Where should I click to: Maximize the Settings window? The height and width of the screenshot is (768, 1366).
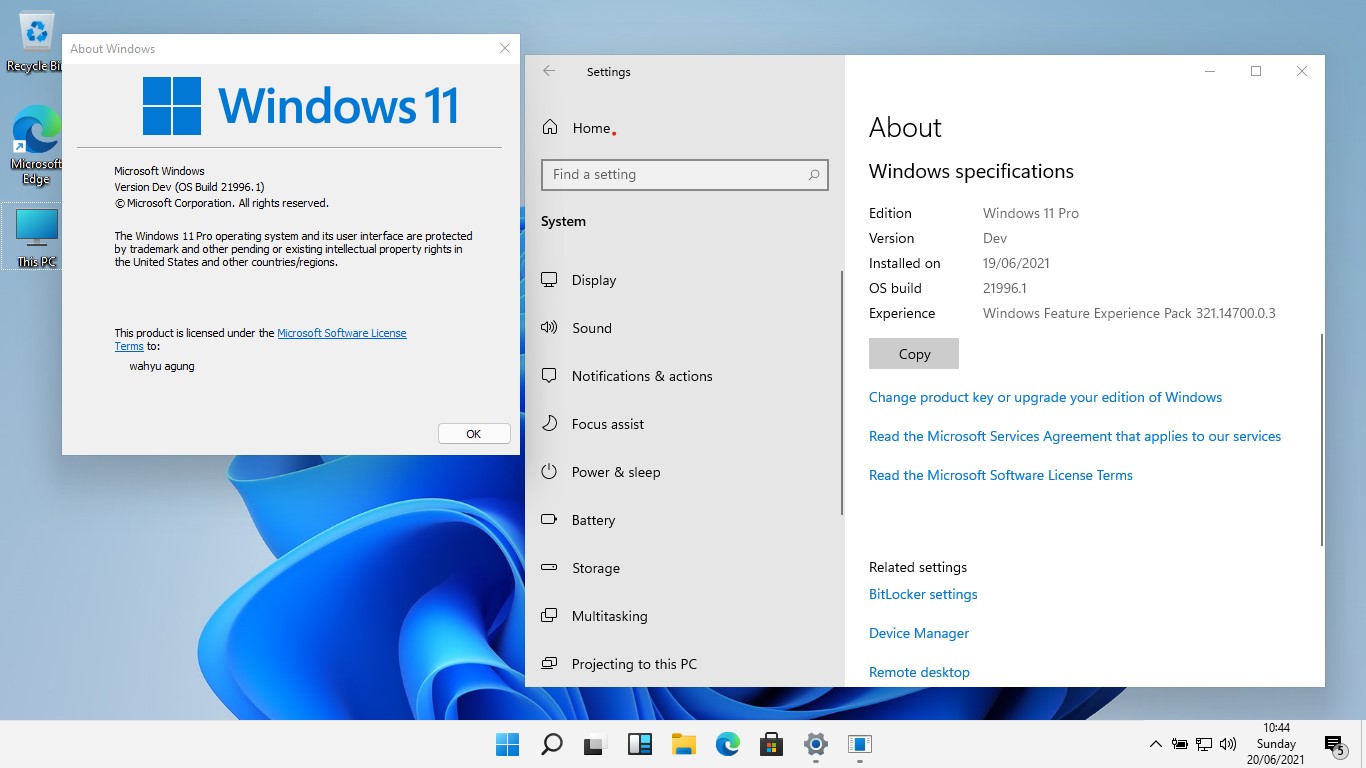click(1256, 71)
